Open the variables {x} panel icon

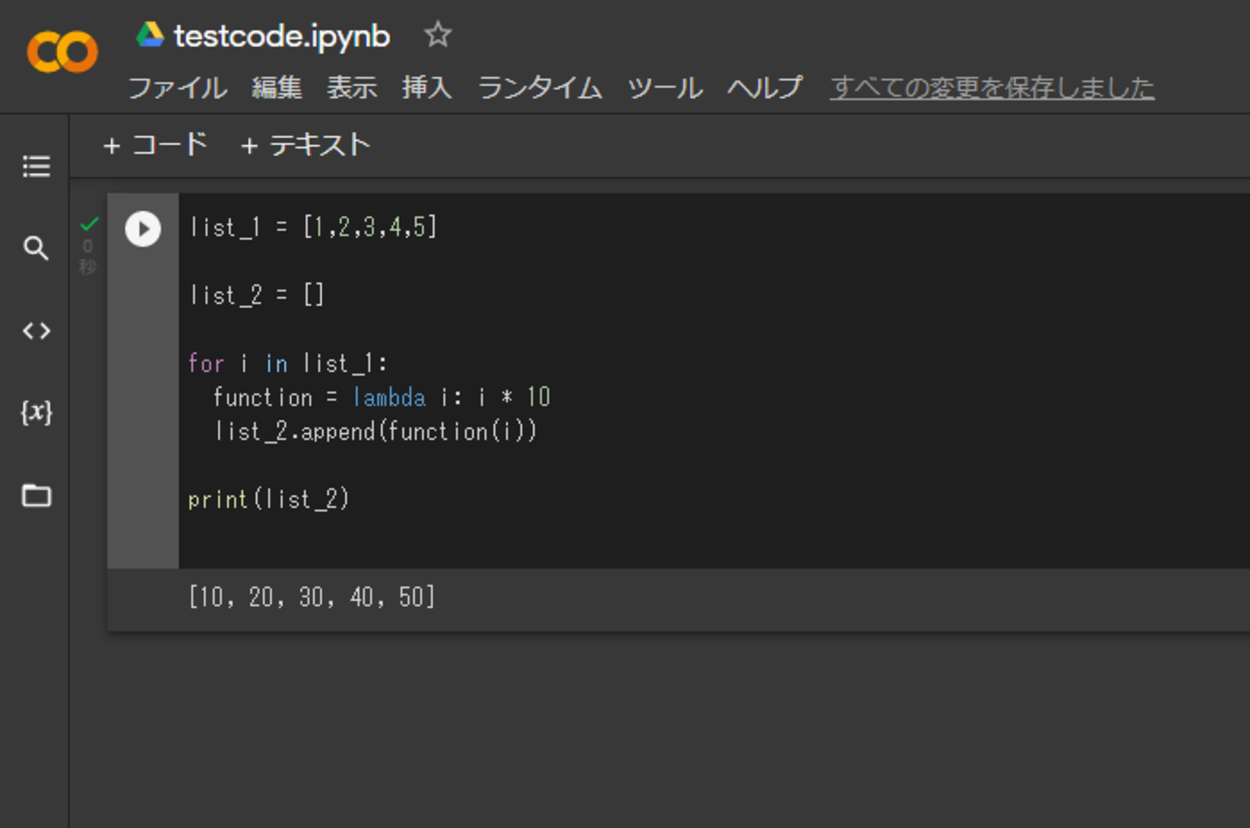(36, 412)
